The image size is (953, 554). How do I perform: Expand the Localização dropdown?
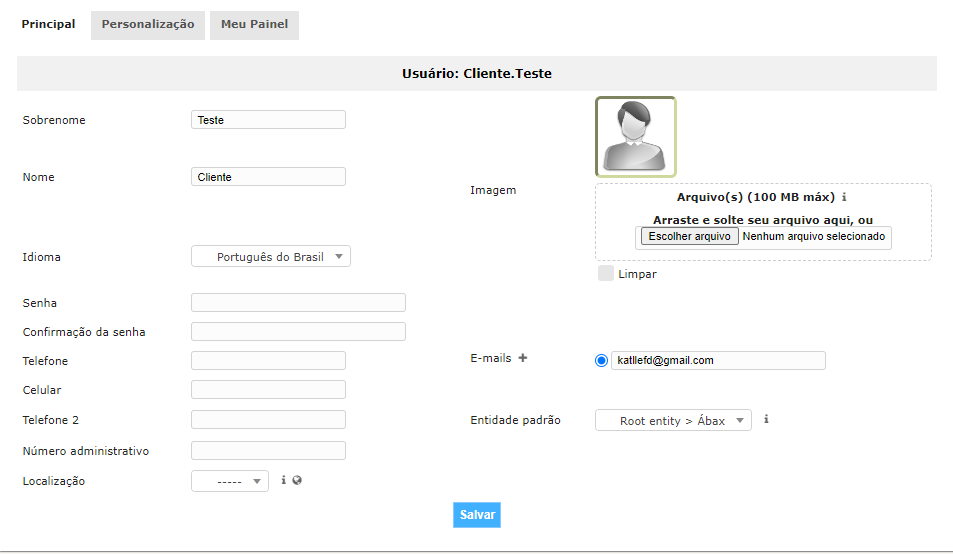229,482
